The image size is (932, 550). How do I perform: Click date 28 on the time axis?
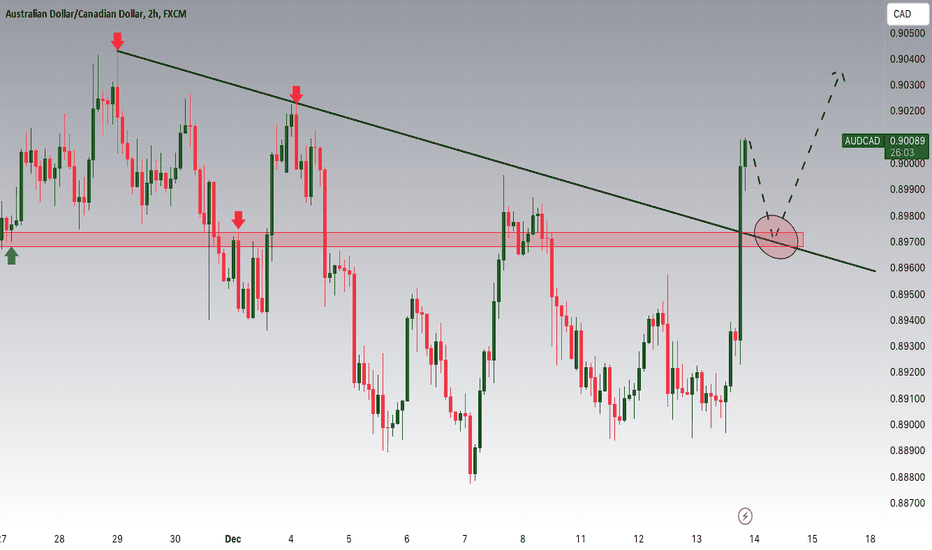click(59, 539)
